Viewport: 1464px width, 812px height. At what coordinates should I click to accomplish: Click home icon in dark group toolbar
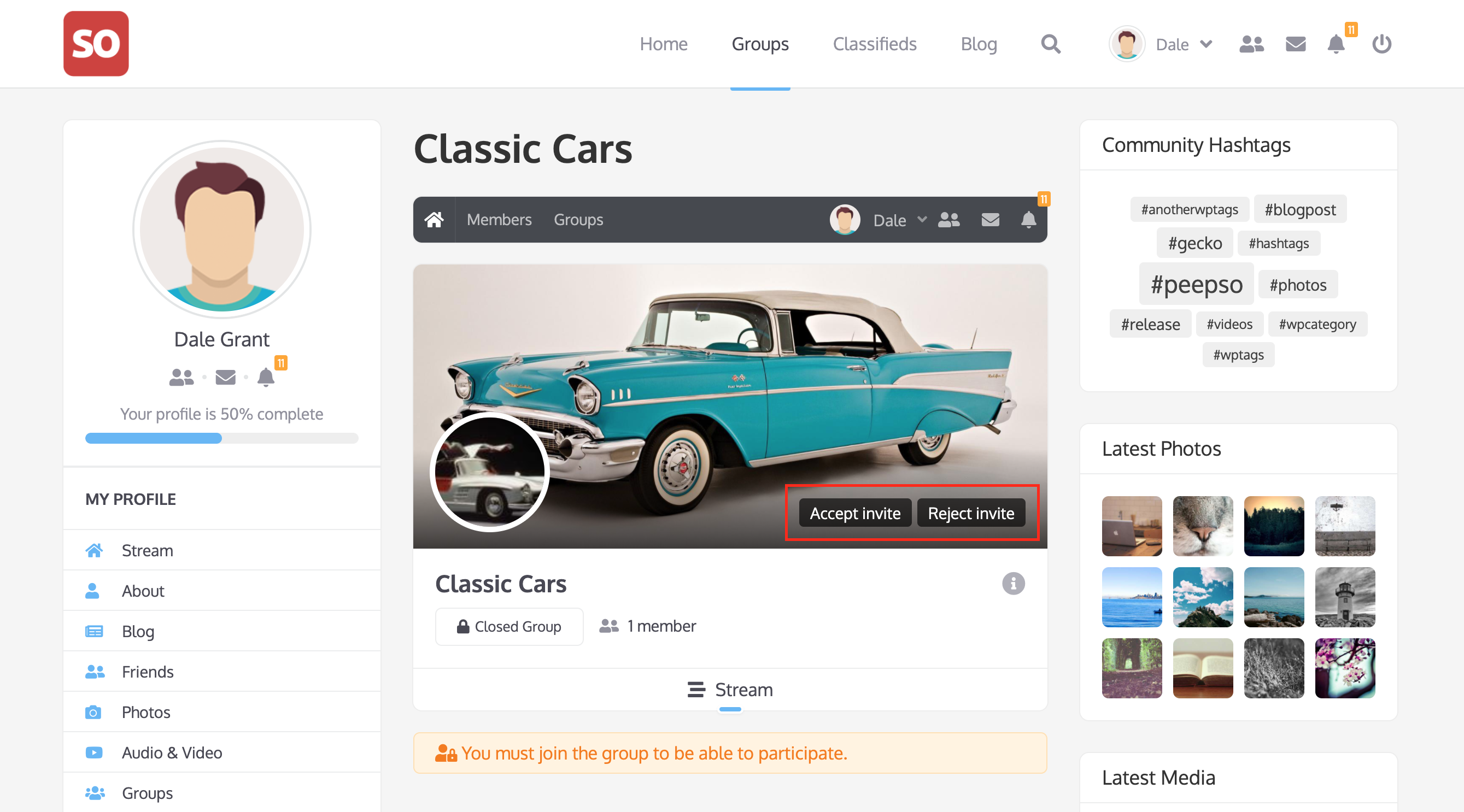tap(434, 219)
